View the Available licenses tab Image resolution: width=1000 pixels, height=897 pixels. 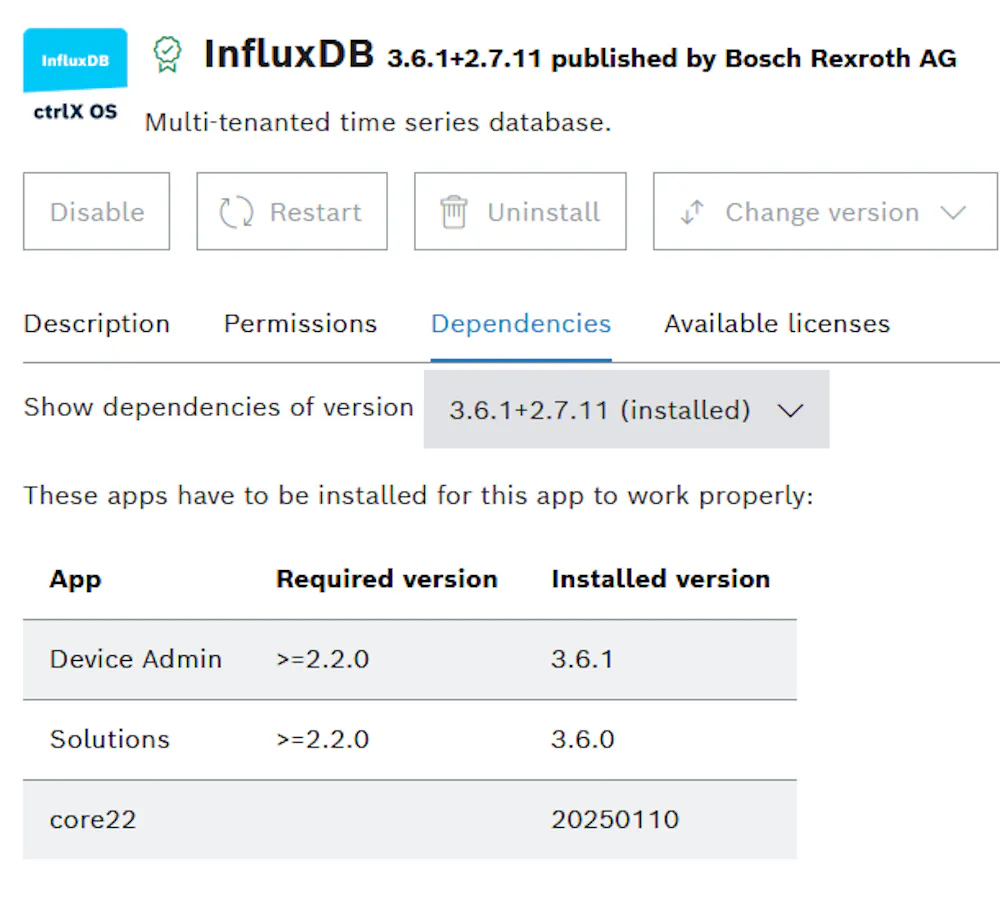pos(777,324)
